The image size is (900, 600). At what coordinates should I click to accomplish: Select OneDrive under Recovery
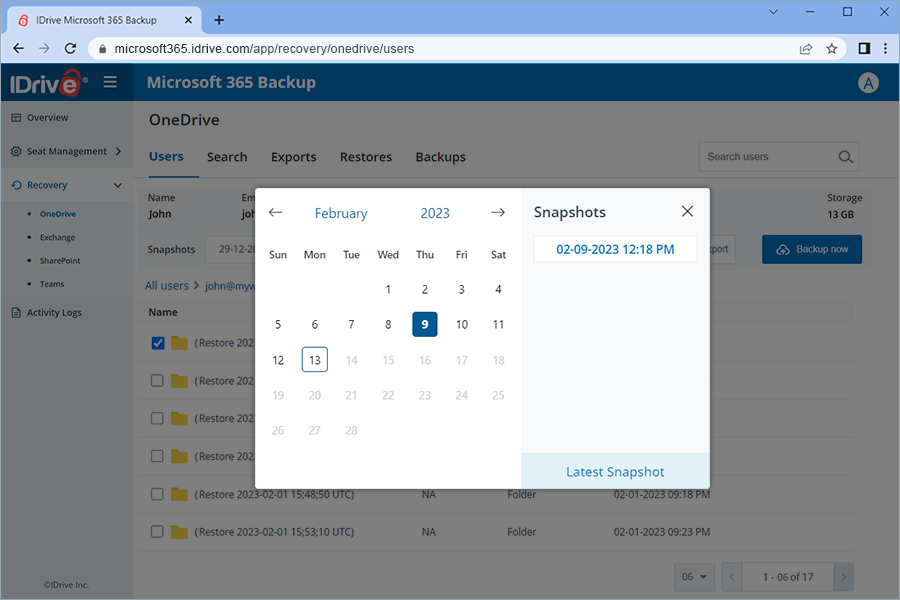tap(57, 214)
